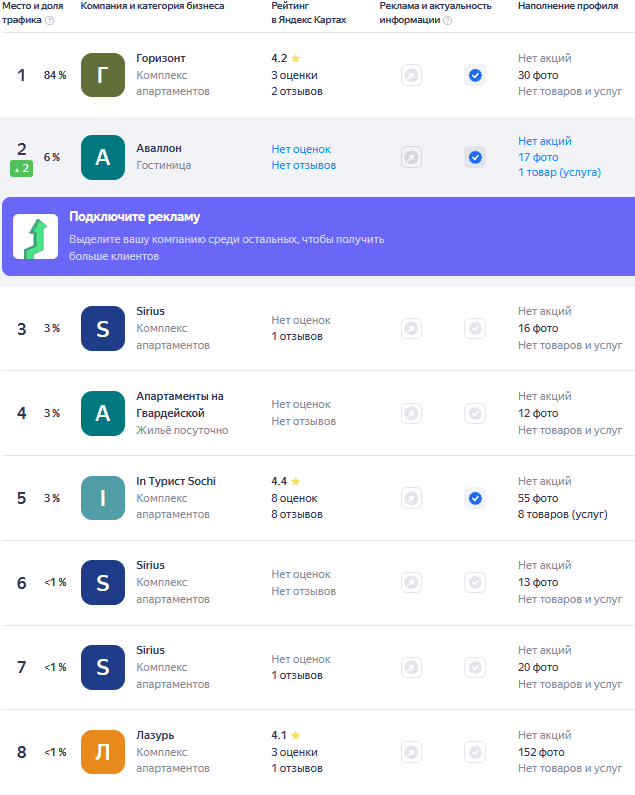Click company name 'Лазурь'
635x795 pixels.
click(155, 735)
